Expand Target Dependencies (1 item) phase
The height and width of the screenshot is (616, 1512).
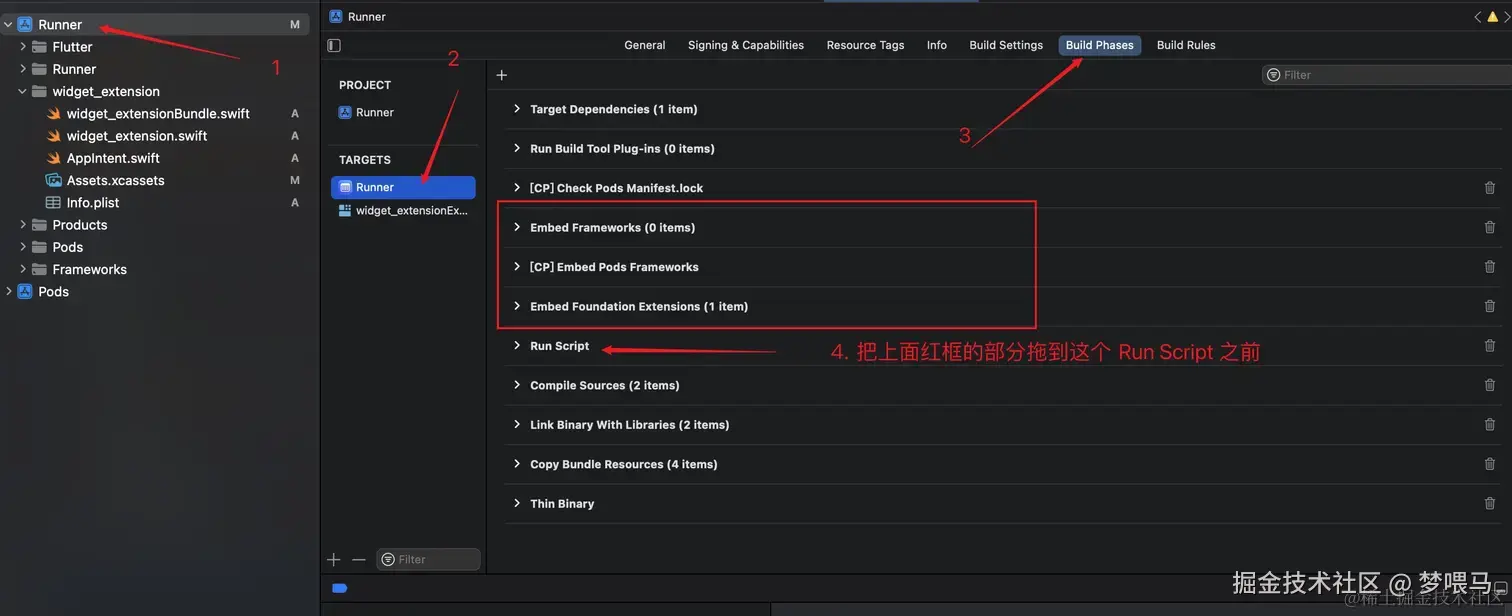tap(517, 109)
